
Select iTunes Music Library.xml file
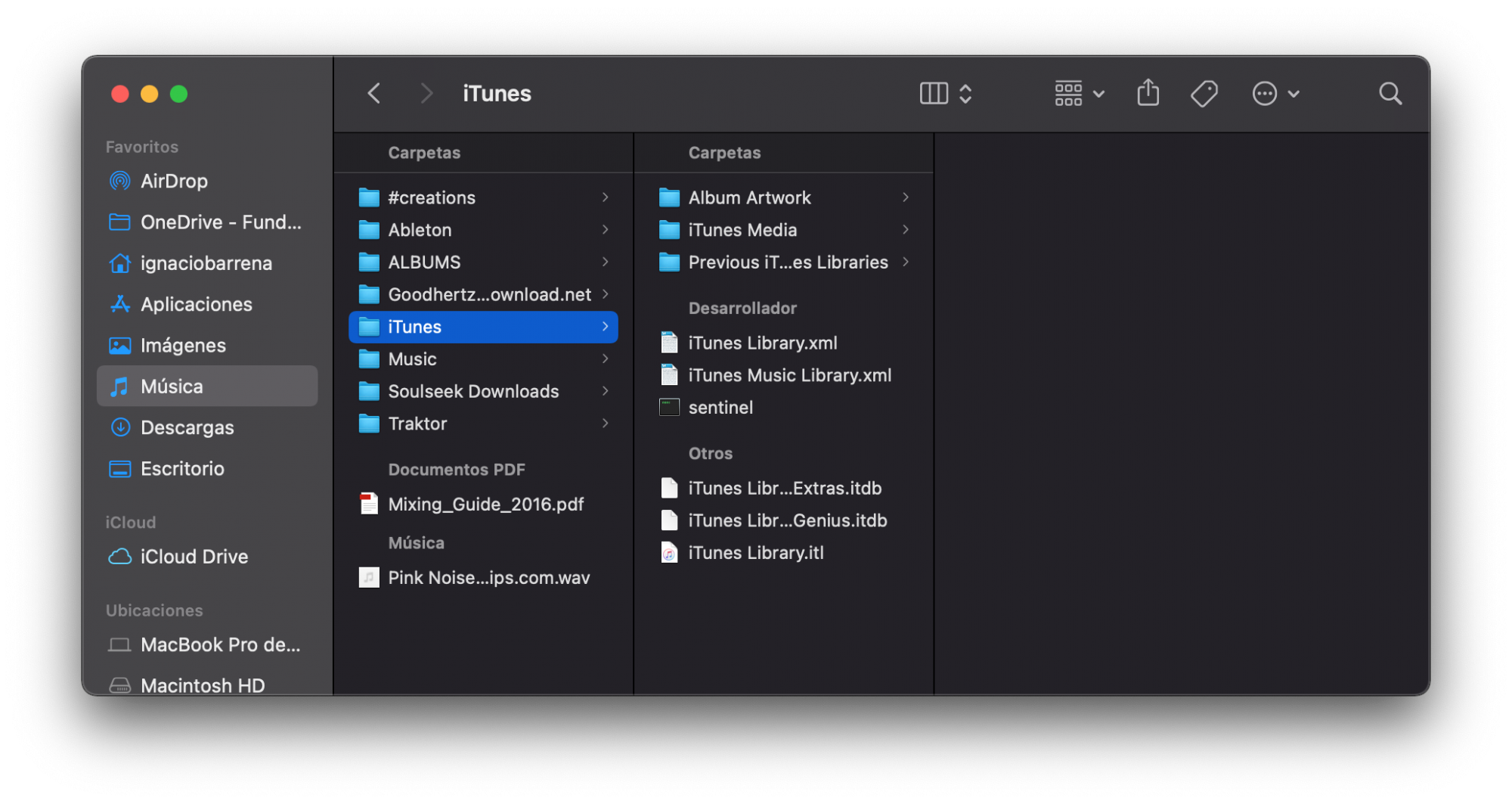[783, 376]
